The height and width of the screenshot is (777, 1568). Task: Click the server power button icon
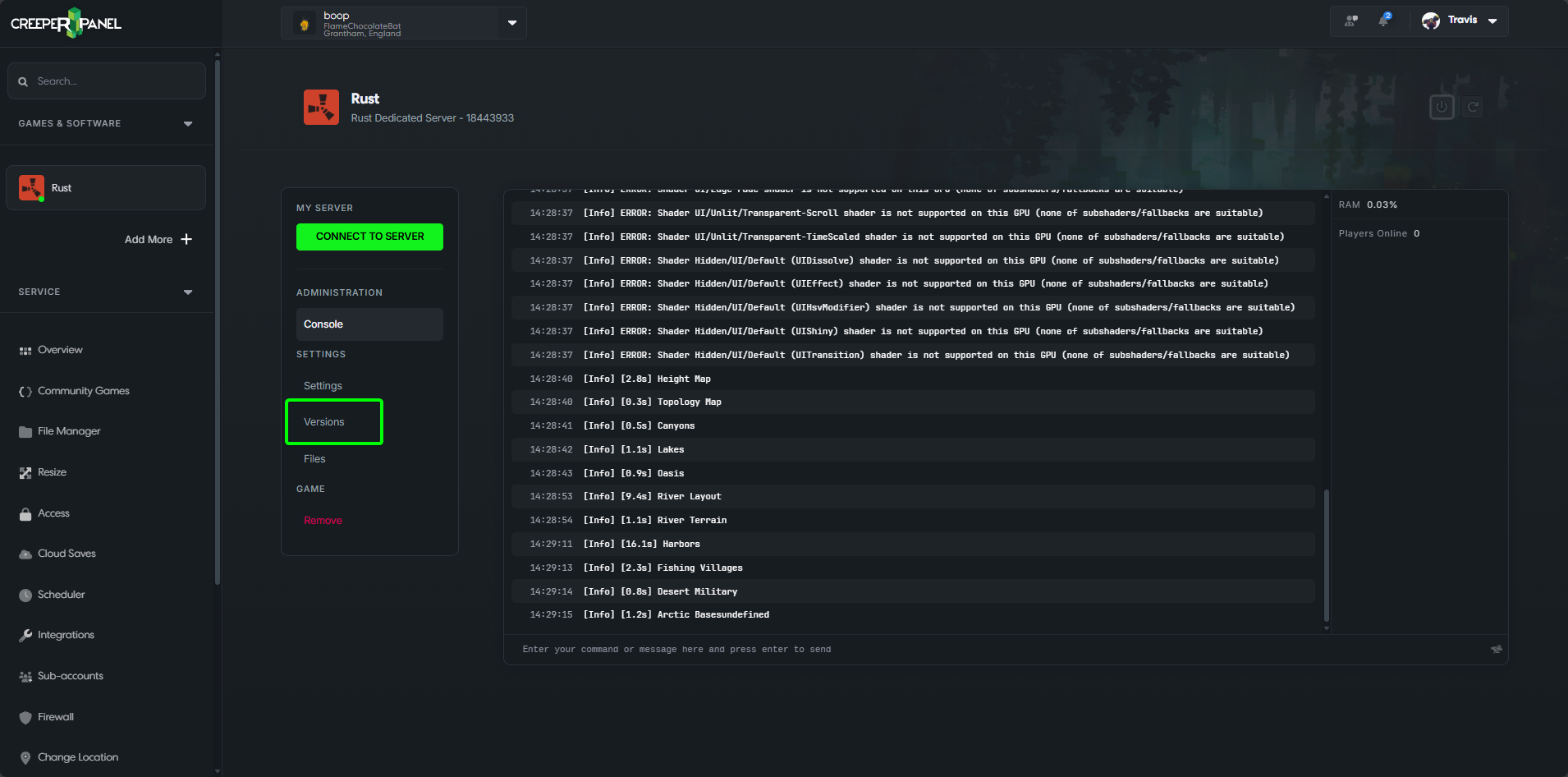pos(1442,107)
